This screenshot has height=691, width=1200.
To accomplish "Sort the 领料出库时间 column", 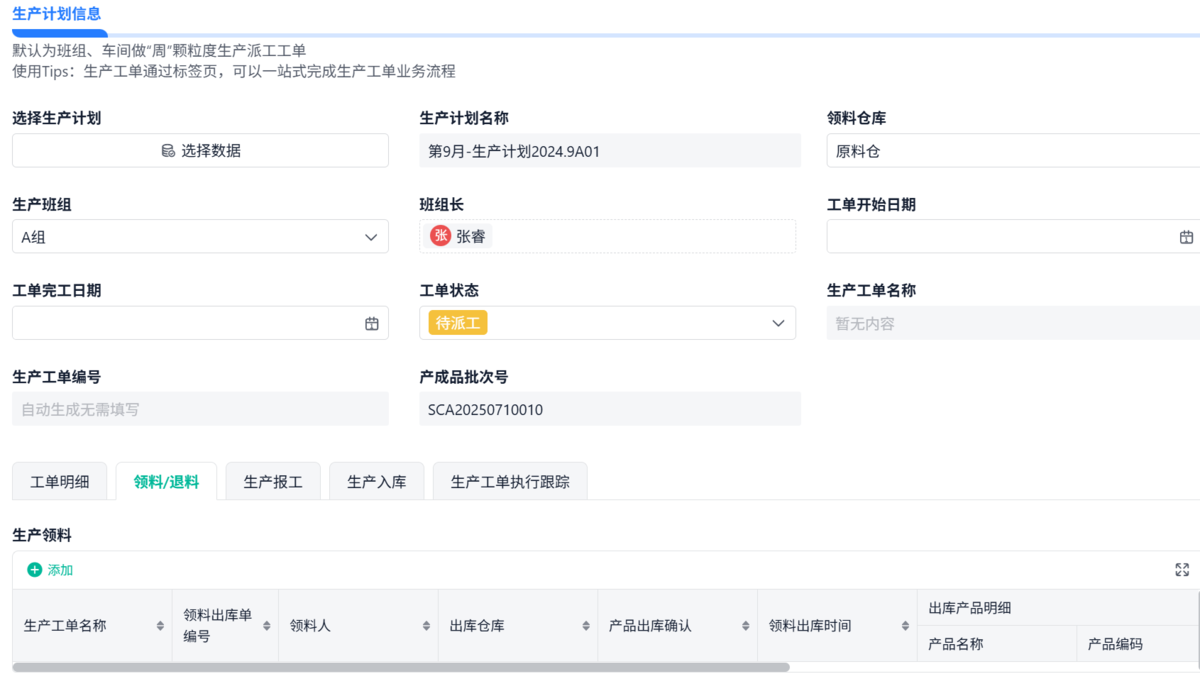I will pyautogui.click(x=905, y=626).
